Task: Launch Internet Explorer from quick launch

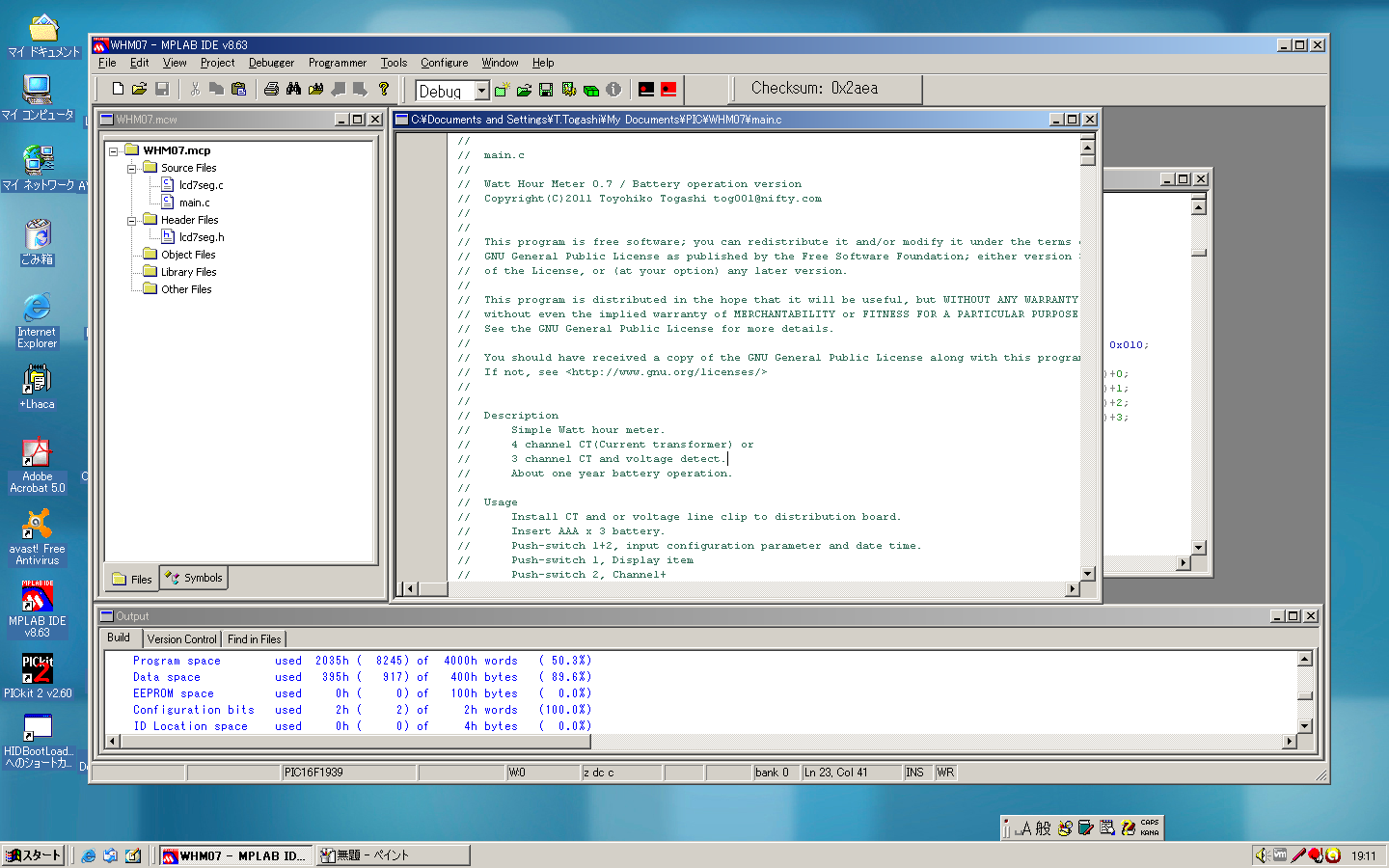Action: click(x=89, y=855)
